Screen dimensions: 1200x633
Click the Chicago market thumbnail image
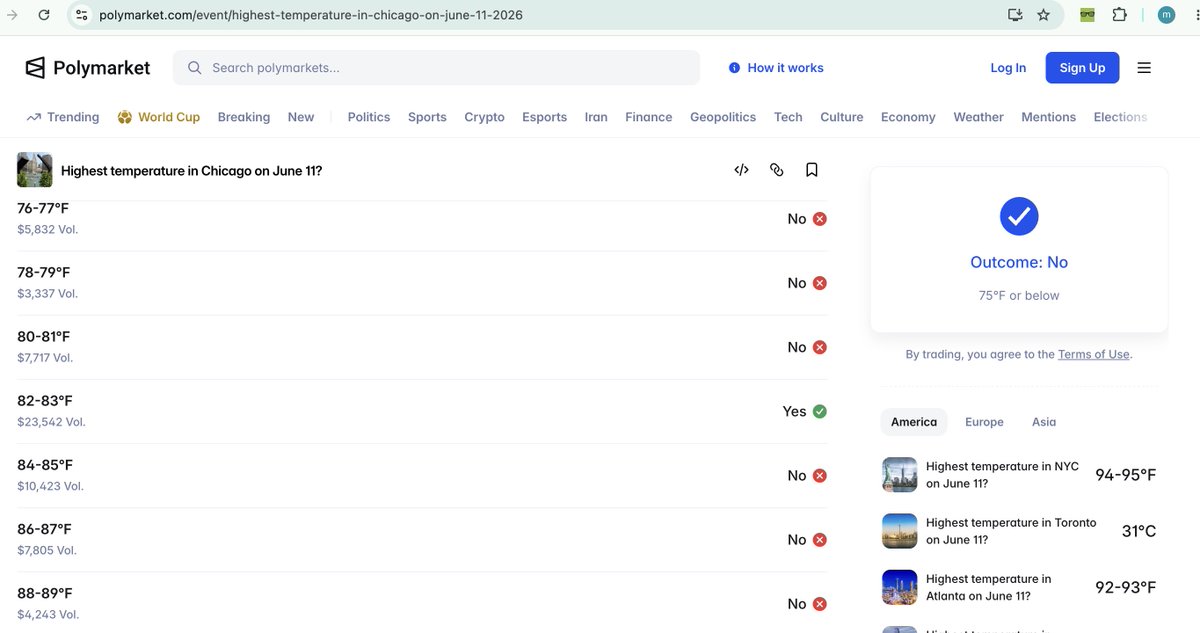35,170
